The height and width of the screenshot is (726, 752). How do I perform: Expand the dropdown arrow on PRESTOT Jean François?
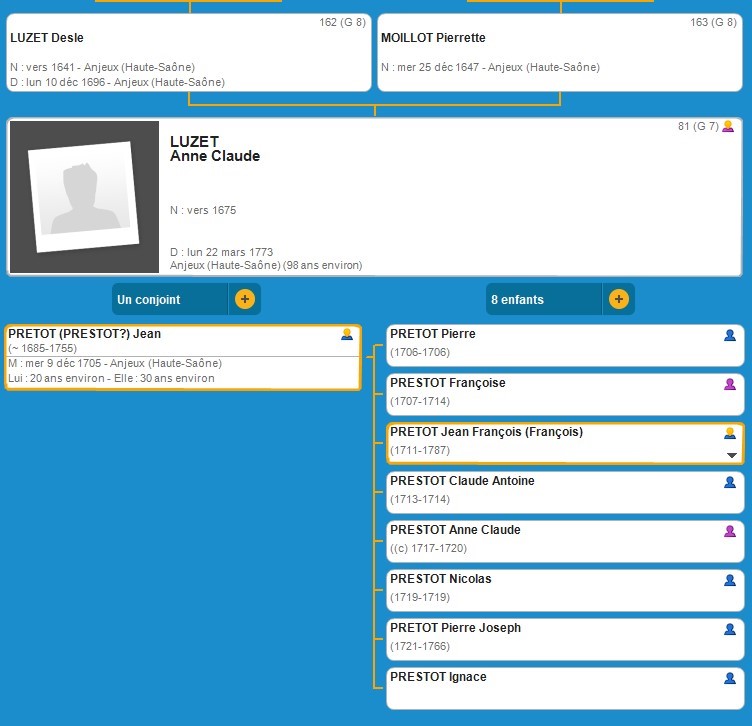[x=730, y=455]
